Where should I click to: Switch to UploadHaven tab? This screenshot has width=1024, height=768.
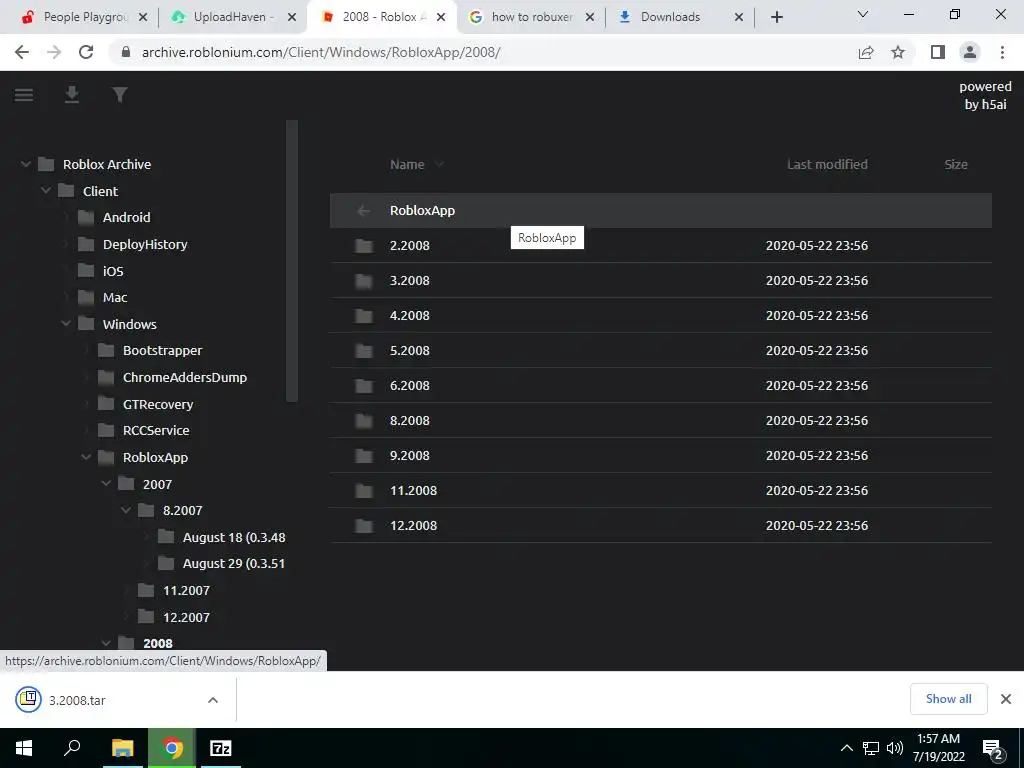(x=233, y=17)
